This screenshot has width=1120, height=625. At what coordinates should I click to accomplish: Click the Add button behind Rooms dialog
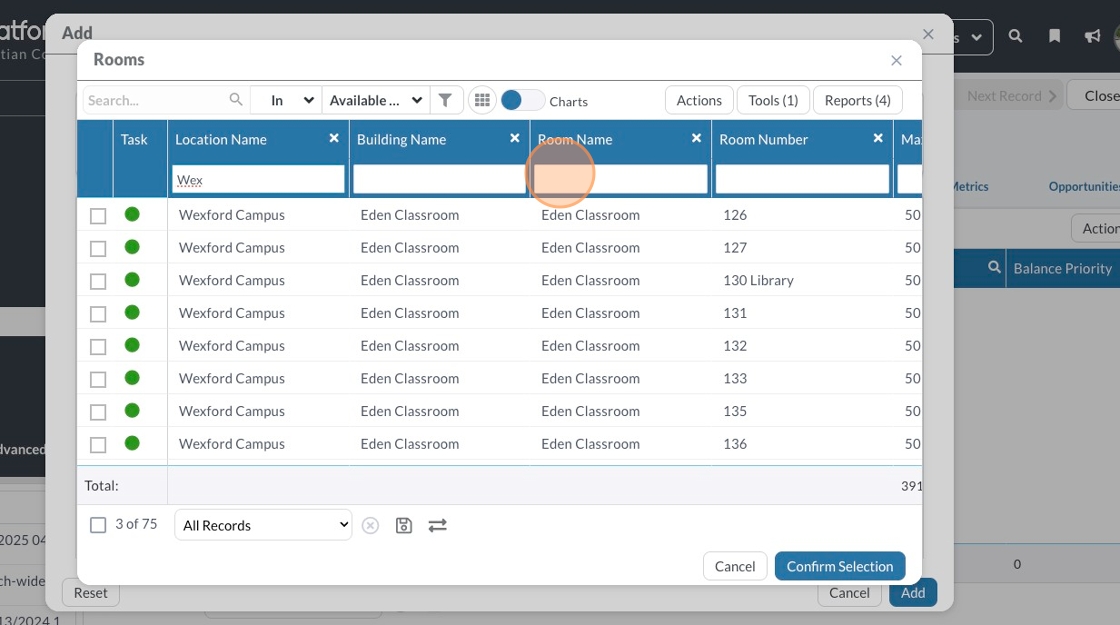point(913,594)
